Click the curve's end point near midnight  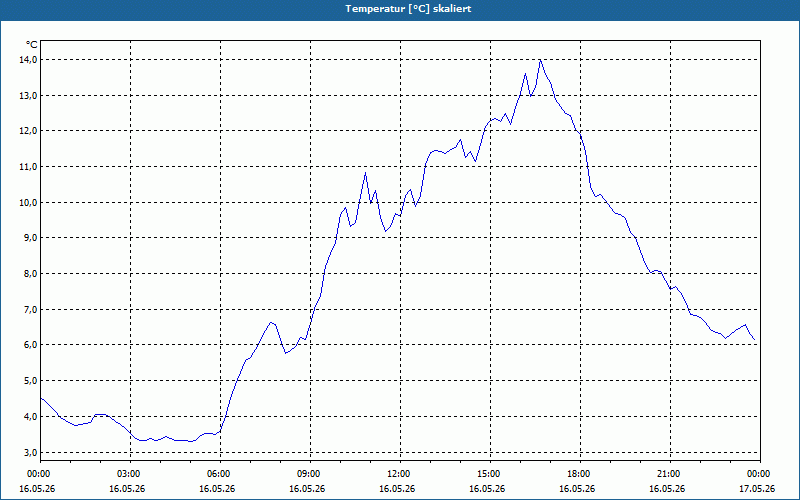point(754,339)
